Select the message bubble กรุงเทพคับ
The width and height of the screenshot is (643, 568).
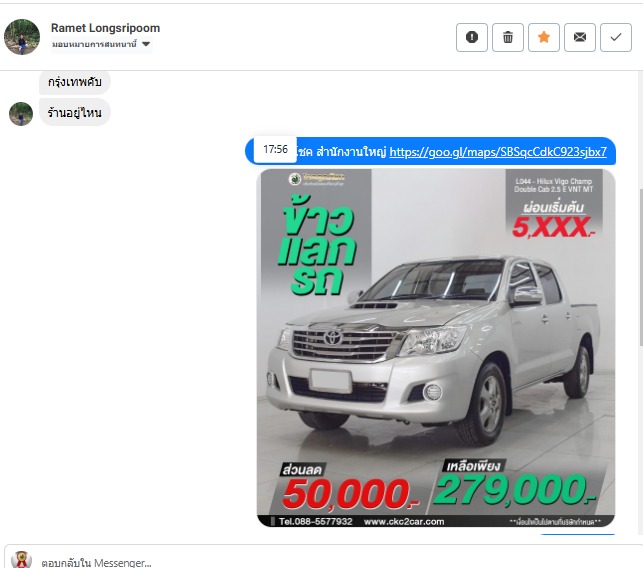75,82
